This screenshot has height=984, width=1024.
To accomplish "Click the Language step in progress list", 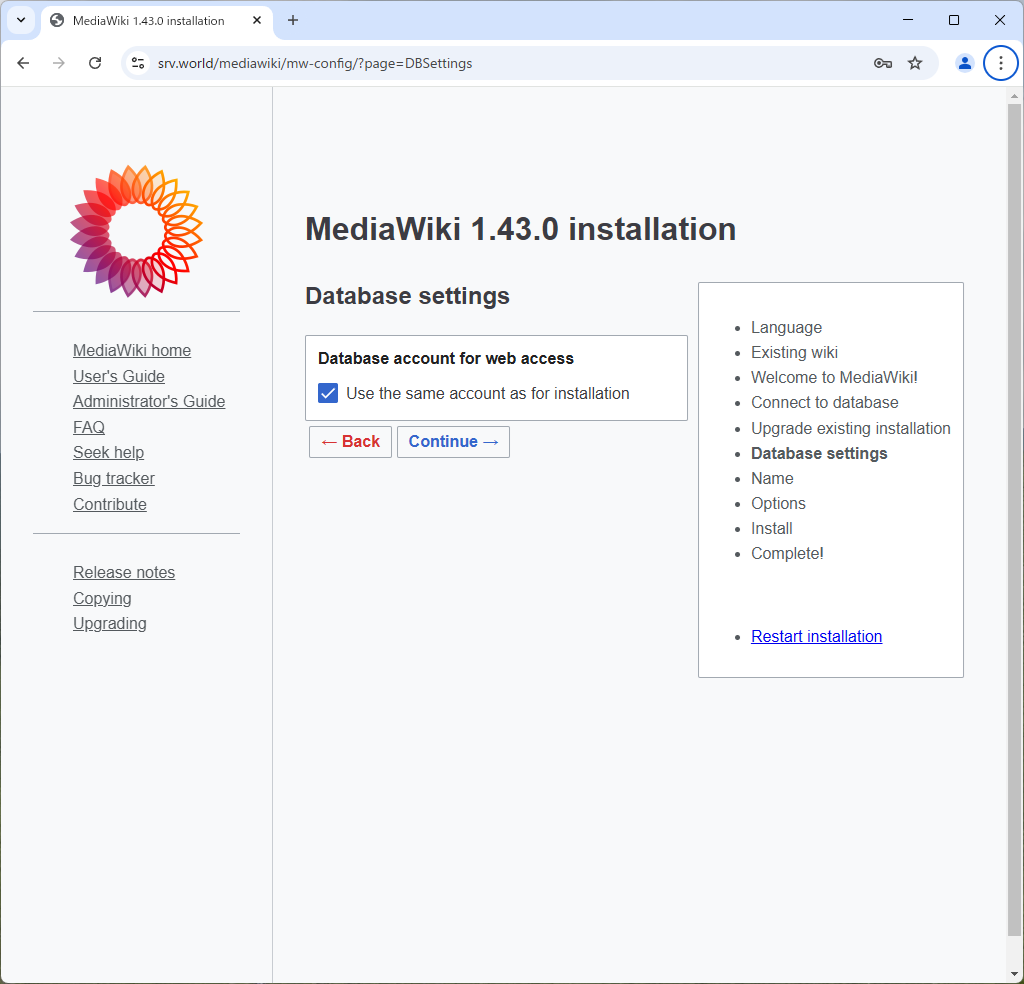I will click(786, 328).
